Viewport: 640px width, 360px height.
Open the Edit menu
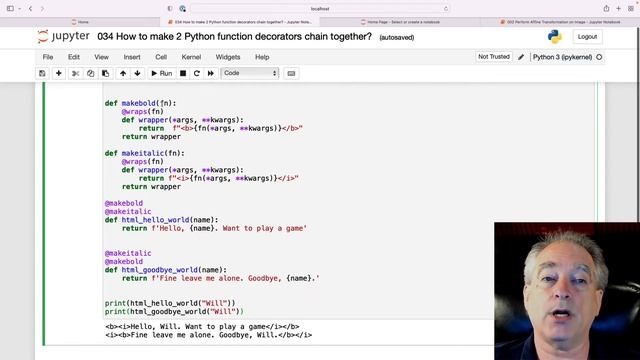point(74,57)
